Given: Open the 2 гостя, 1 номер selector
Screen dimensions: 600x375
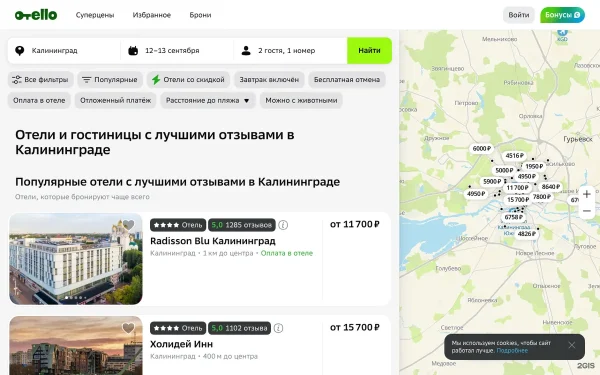Looking at the screenshot, I should point(290,51).
